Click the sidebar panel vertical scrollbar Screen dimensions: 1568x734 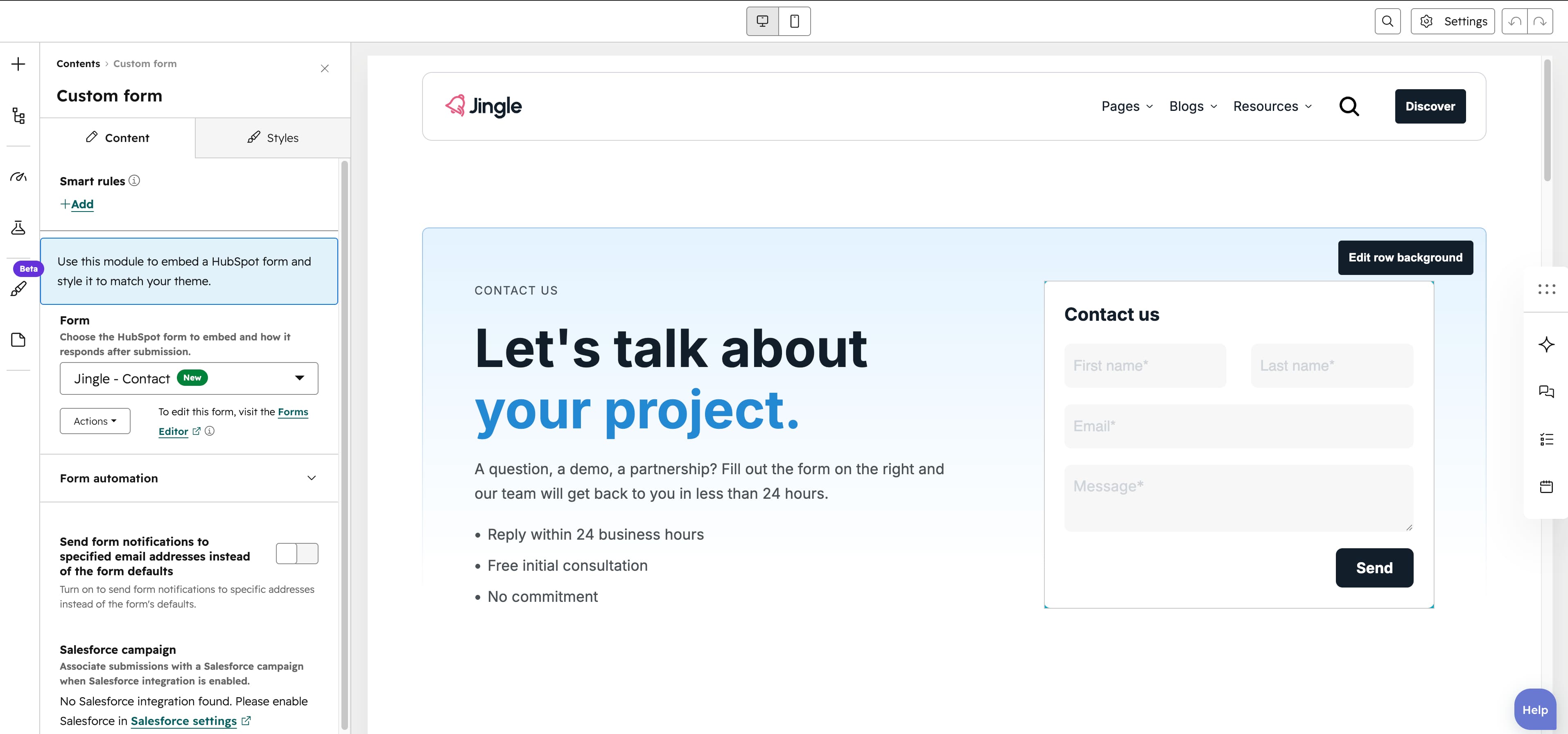tap(345, 444)
